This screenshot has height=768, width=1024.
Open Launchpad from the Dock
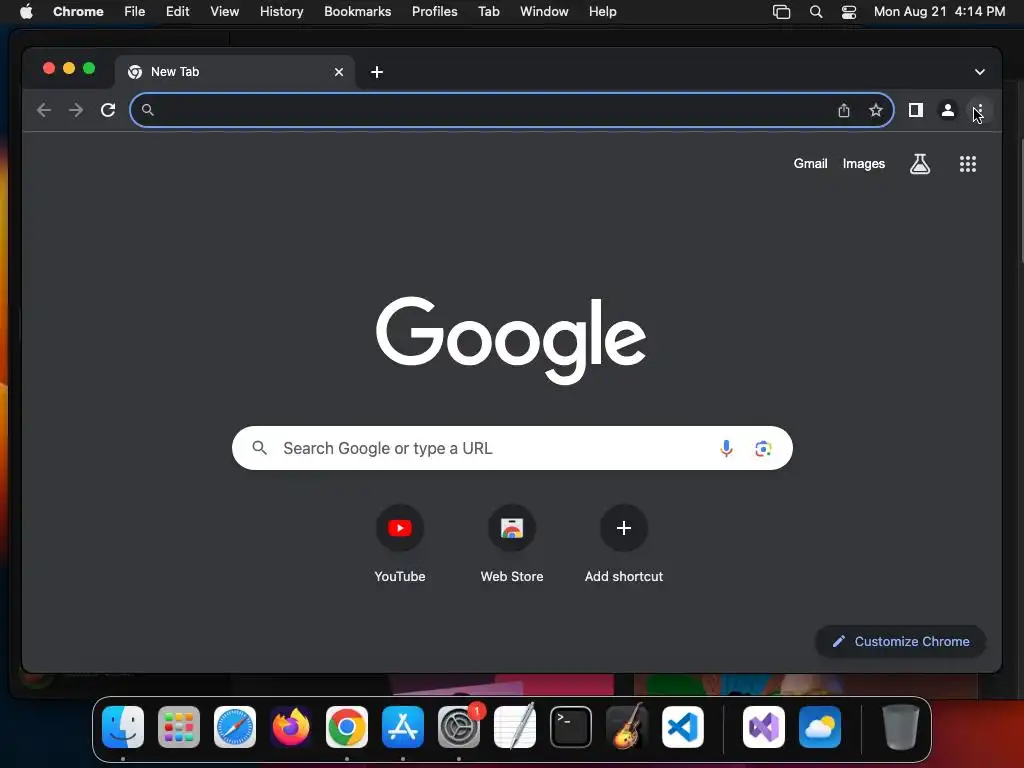coord(179,727)
